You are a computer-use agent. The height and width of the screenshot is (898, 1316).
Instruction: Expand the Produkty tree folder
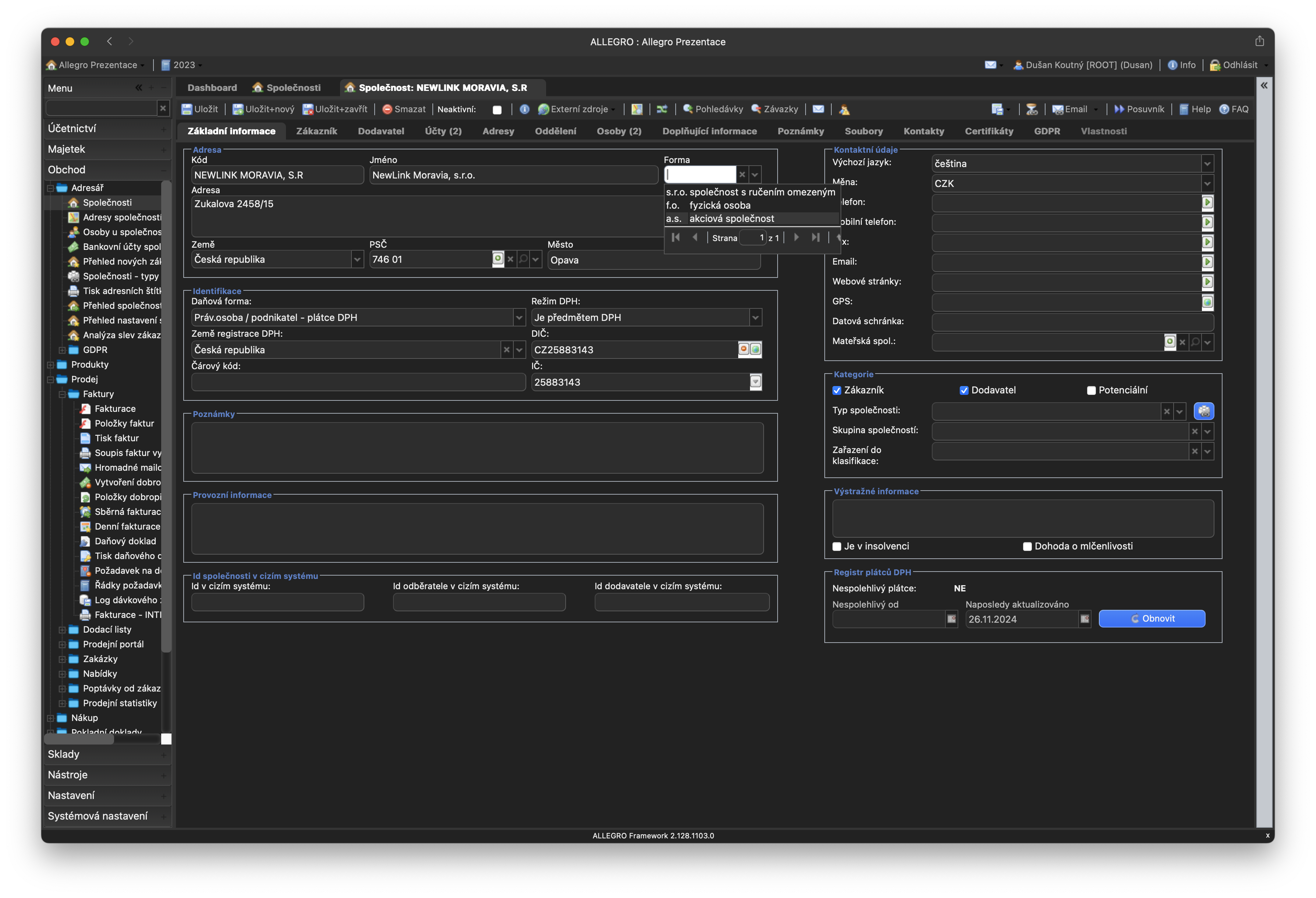click(x=50, y=365)
